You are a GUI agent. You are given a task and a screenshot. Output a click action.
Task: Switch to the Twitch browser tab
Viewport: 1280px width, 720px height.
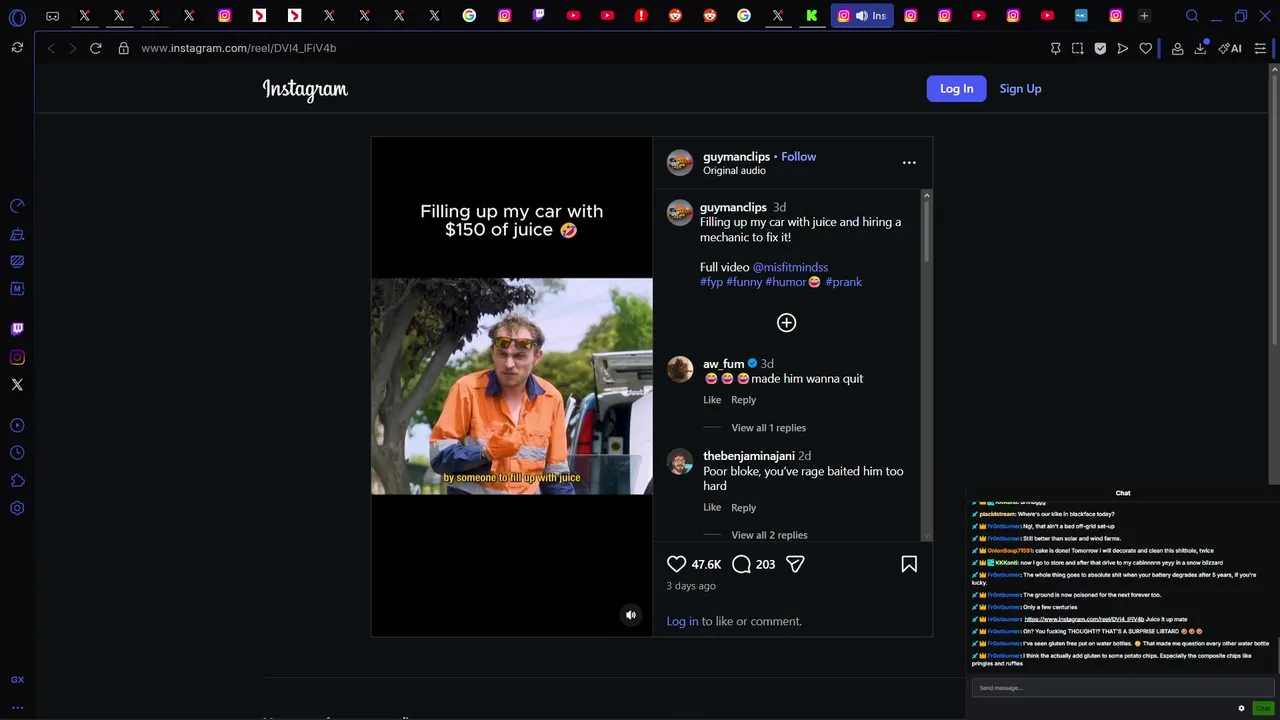538,16
